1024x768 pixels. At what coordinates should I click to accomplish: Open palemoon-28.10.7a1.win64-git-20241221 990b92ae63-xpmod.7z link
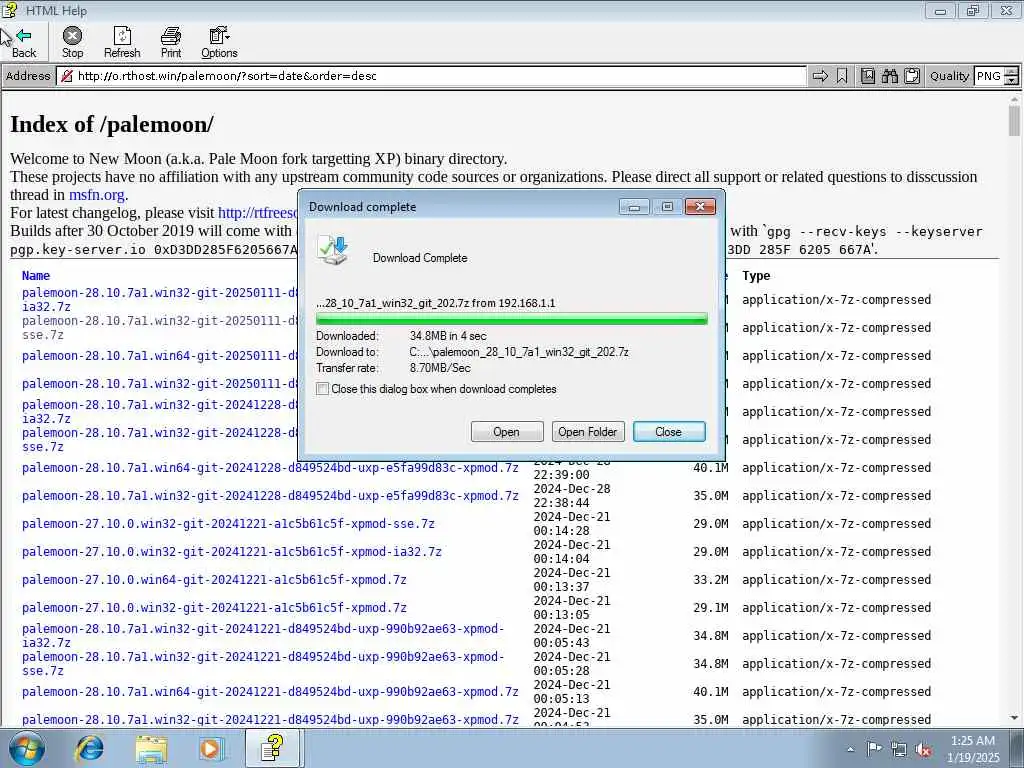(270, 692)
